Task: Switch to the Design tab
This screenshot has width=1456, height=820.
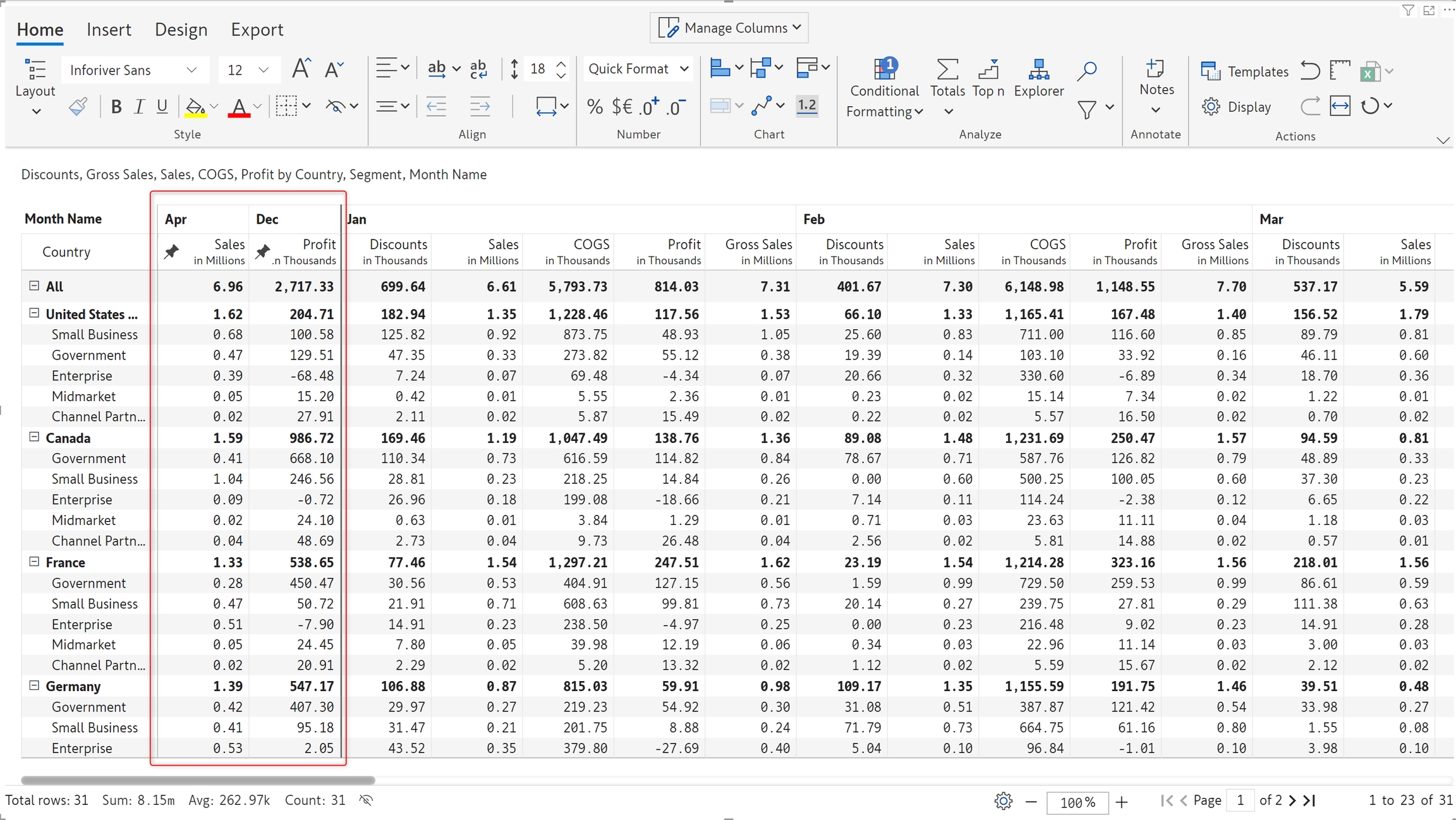Action: tap(181, 30)
